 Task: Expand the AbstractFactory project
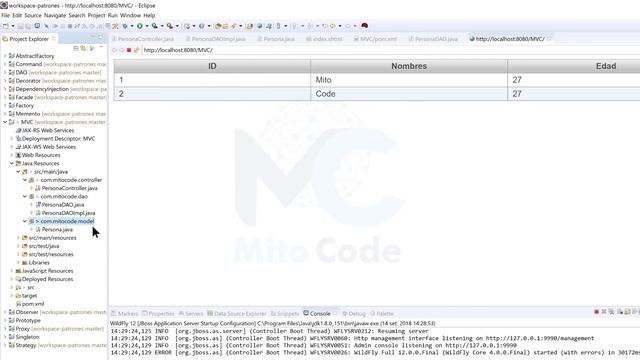click(x=5, y=56)
